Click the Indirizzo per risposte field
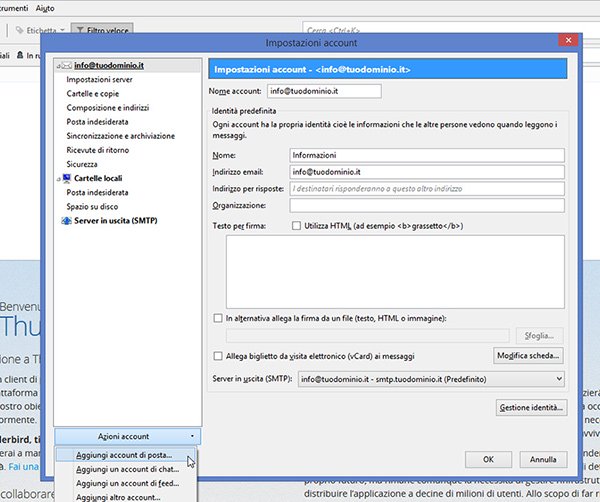 pos(427,189)
